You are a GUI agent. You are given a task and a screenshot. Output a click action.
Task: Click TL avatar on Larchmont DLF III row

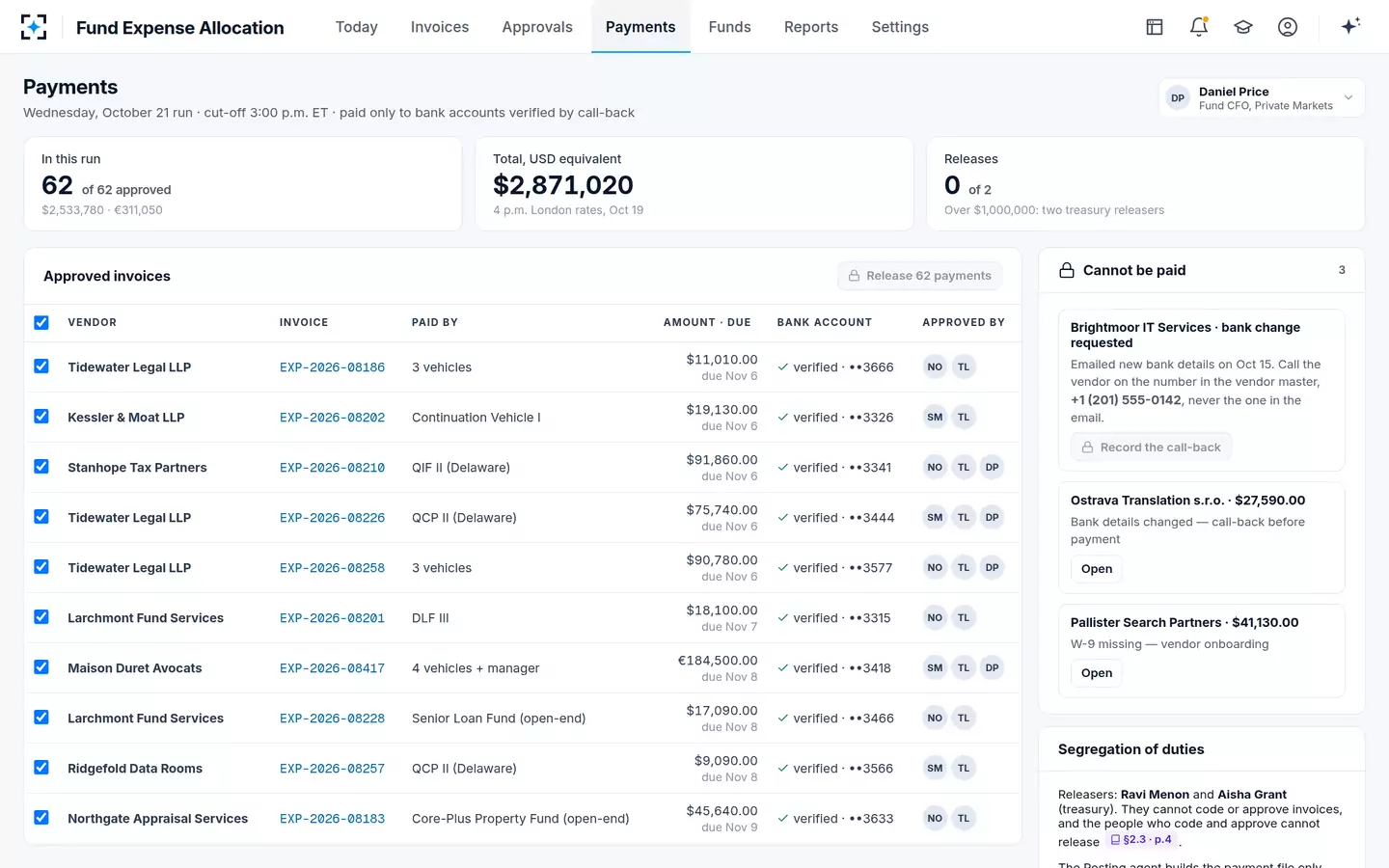tap(964, 617)
